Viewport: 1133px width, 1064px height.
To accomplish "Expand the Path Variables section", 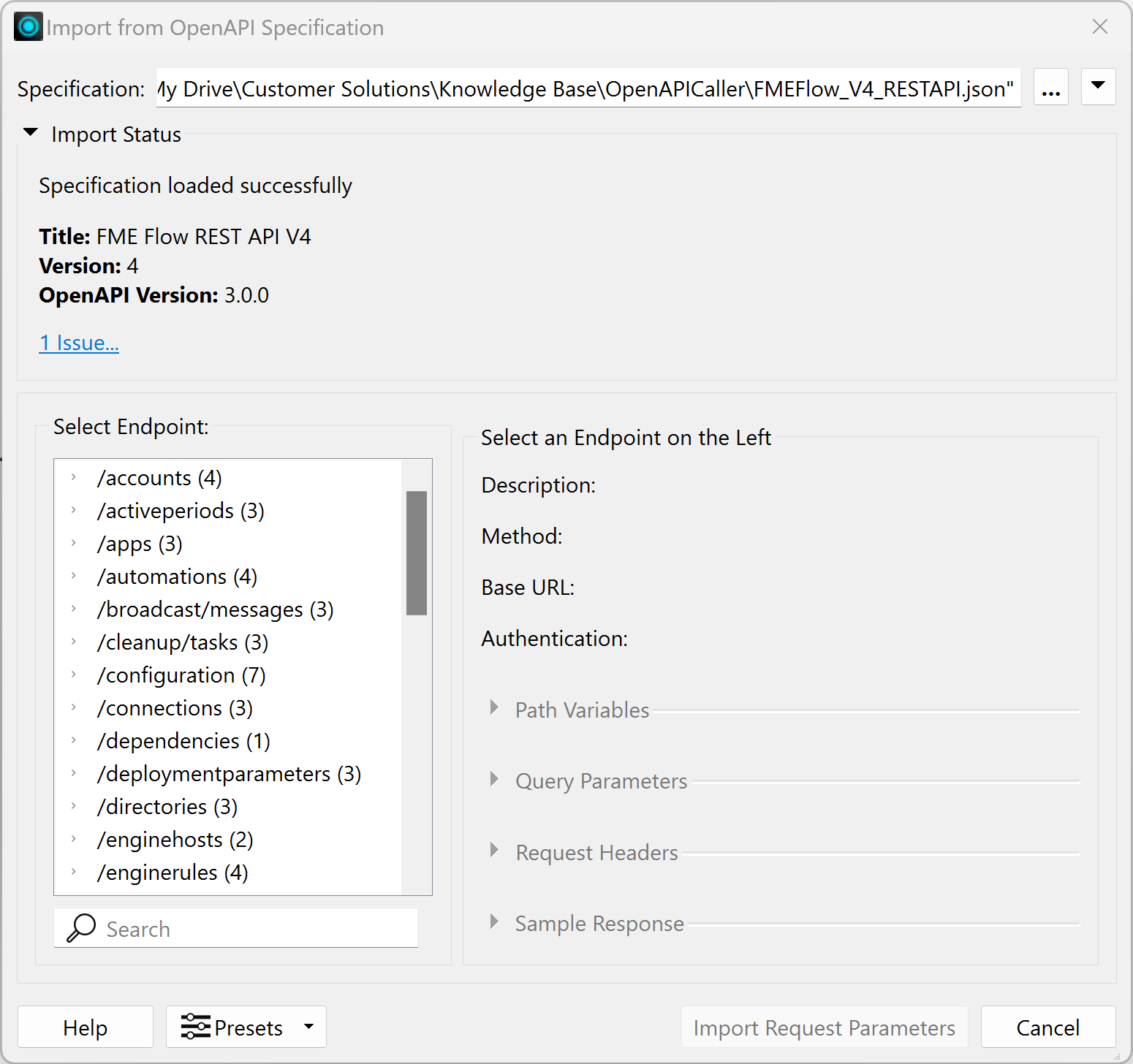I will tap(495, 708).
